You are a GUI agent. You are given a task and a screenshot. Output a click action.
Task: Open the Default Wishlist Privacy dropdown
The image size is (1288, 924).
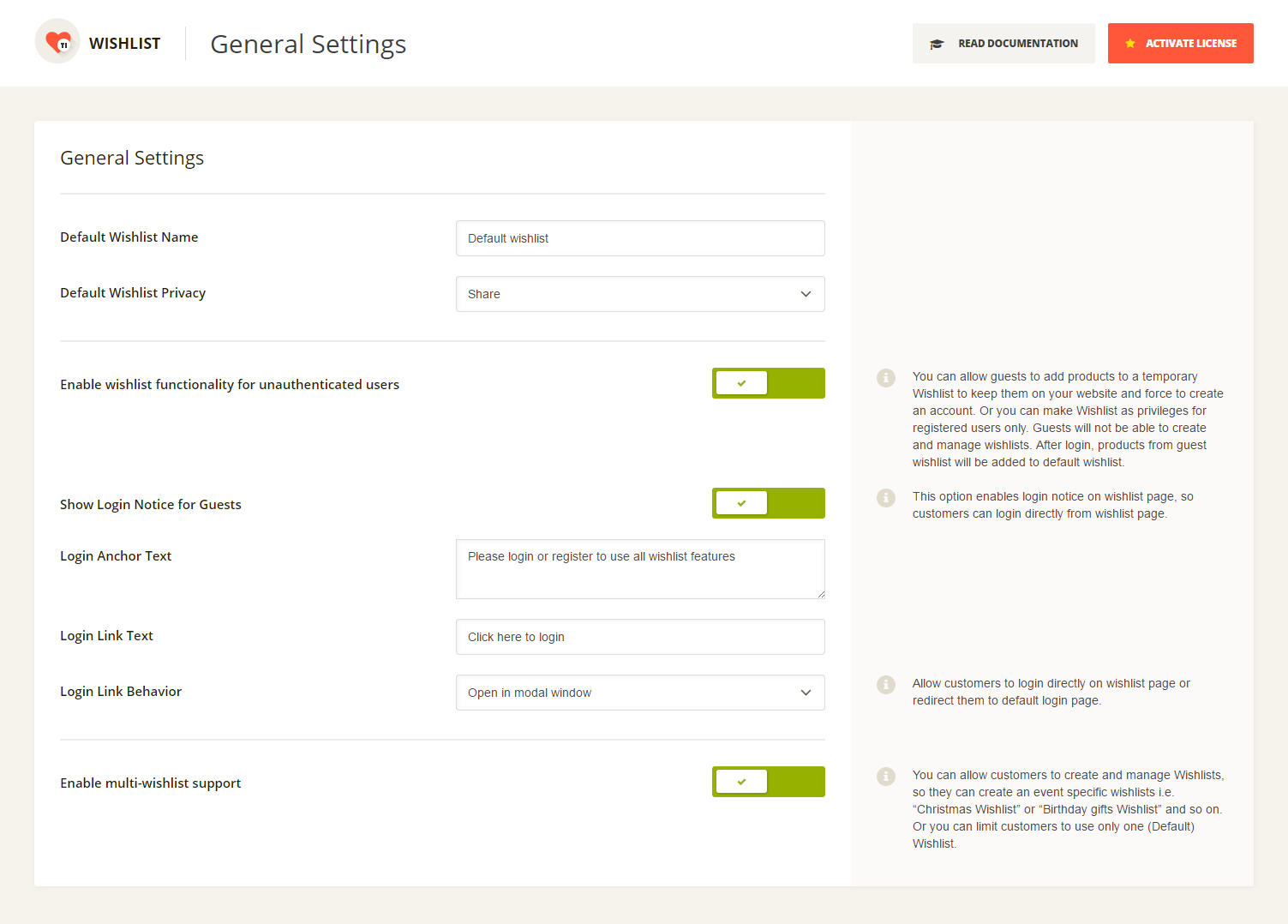point(640,294)
